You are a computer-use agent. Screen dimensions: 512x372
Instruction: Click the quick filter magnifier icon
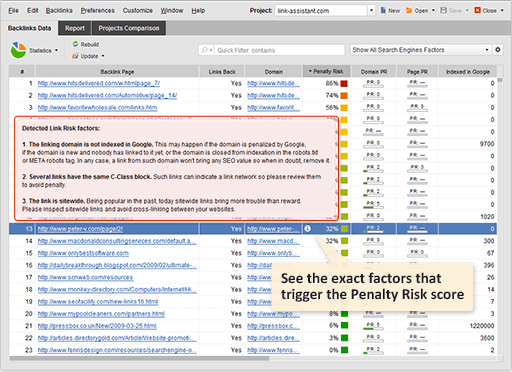204,50
